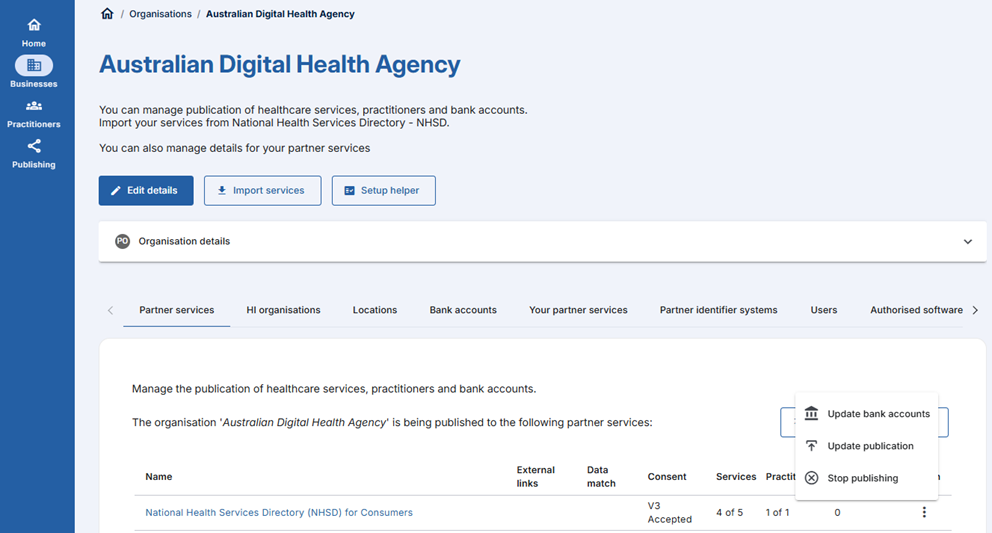Click the Name column header
The image size is (992, 533).
[x=159, y=477]
